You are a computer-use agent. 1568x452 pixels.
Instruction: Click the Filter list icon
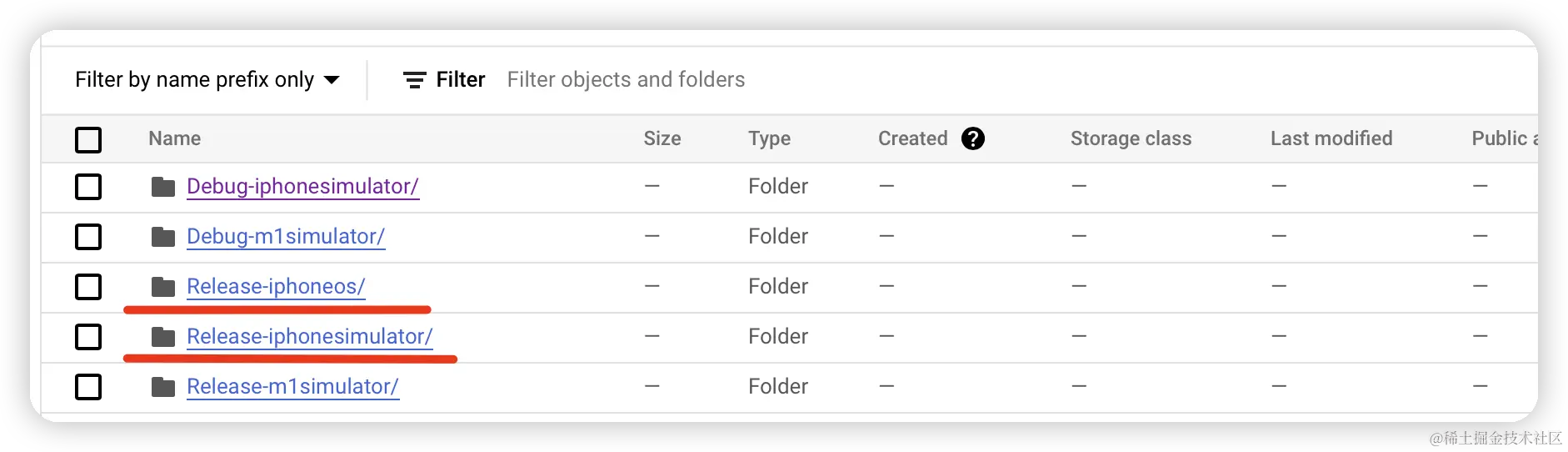(x=414, y=80)
